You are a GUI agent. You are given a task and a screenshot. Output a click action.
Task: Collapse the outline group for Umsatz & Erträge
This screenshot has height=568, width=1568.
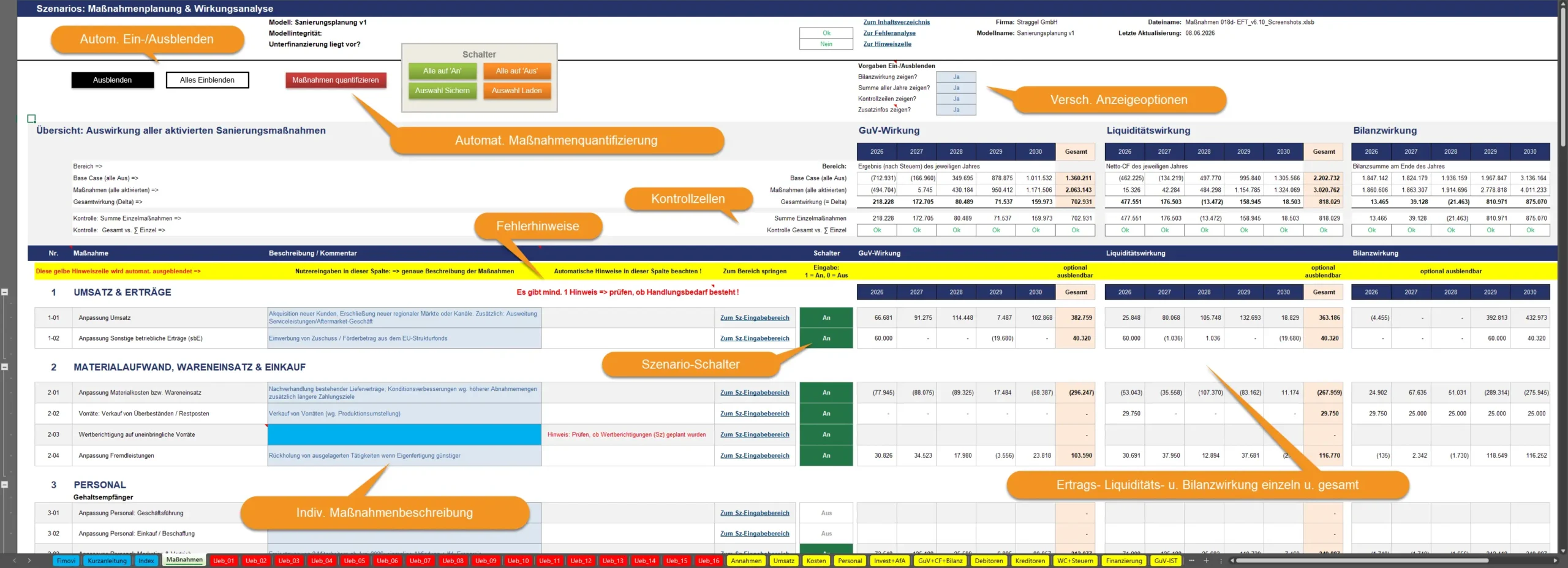tap(4, 292)
